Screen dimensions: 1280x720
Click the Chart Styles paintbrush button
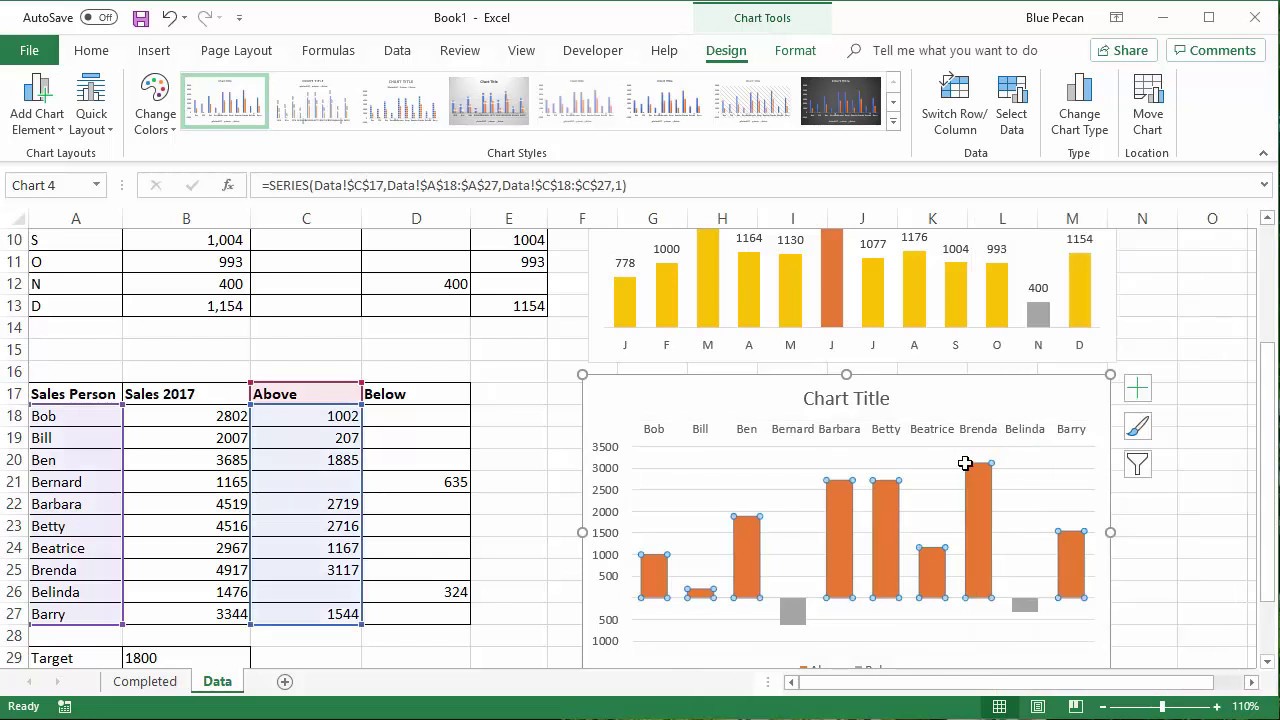[x=1137, y=427]
